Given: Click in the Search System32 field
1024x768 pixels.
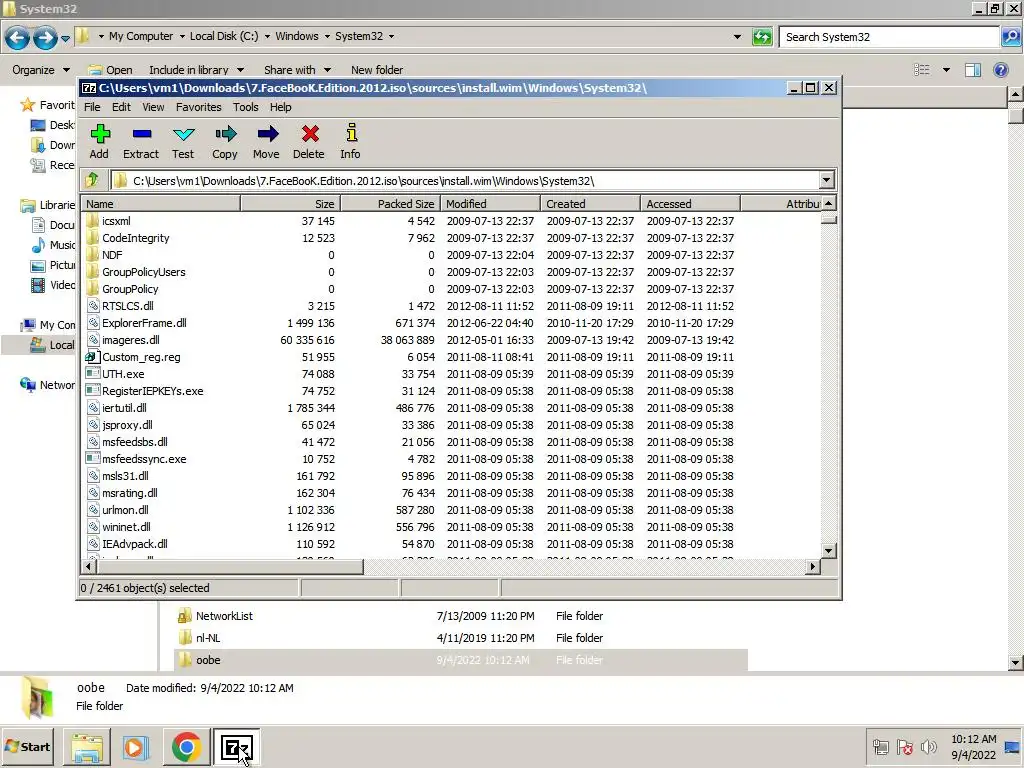Looking at the screenshot, I should point(889,37).
